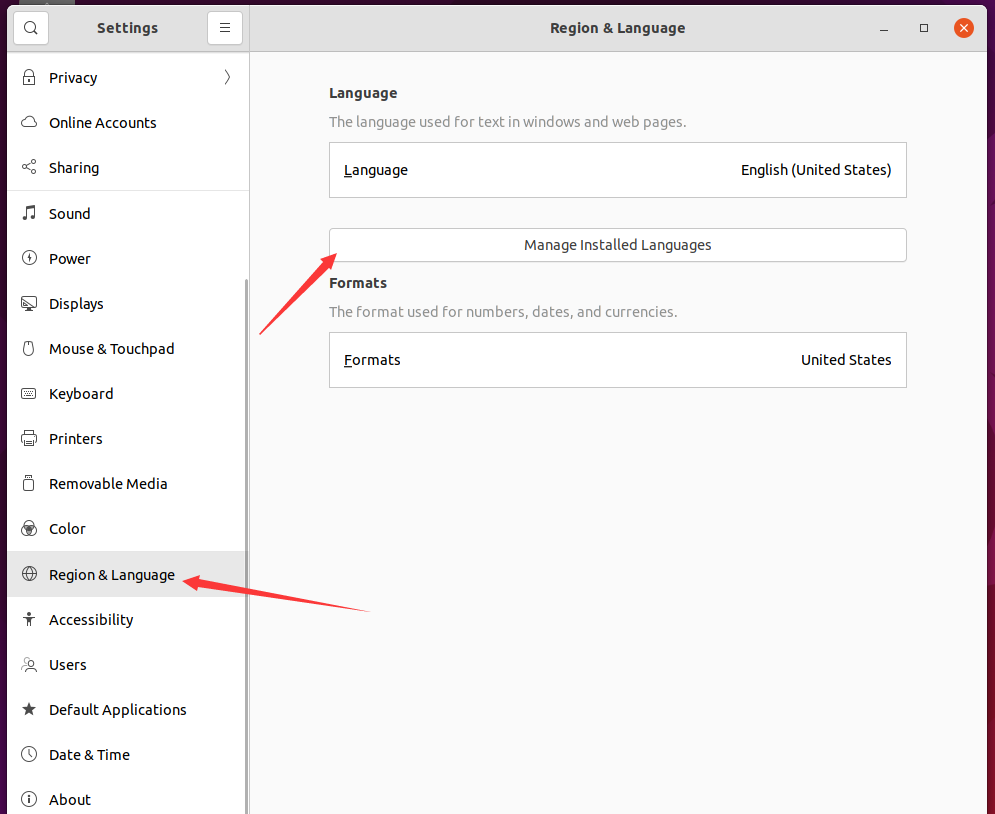Click the Region & Language globe icon
The image size is (995, 814).
click(30, 575)
